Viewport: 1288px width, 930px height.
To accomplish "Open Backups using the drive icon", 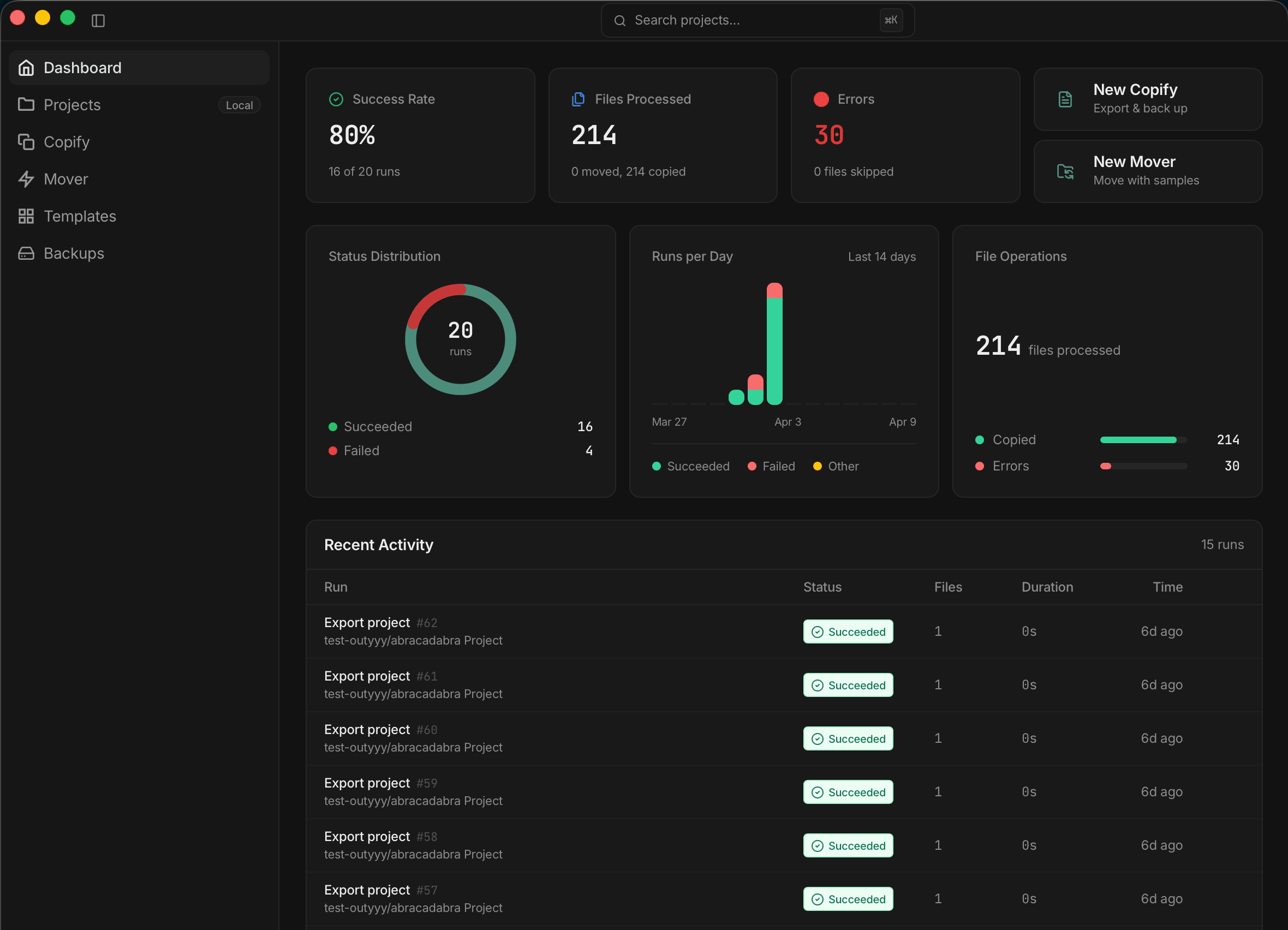I will 26,253.
